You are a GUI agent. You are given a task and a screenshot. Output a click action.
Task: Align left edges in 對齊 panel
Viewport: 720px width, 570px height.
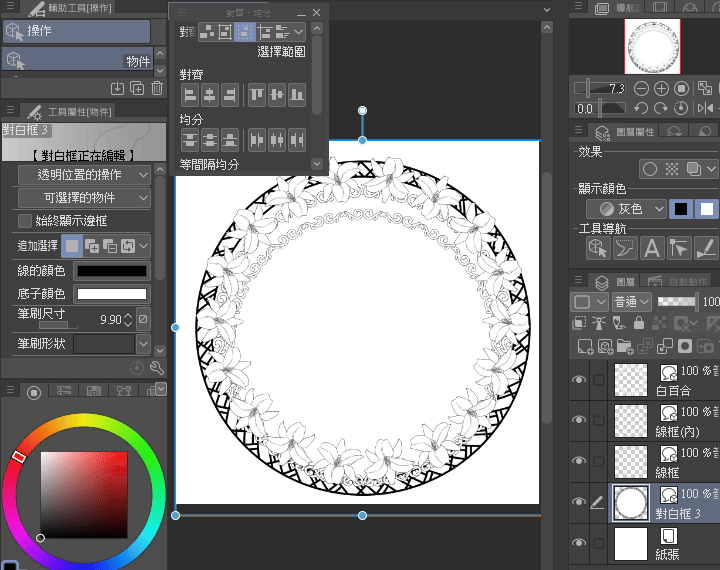[190, 95]
